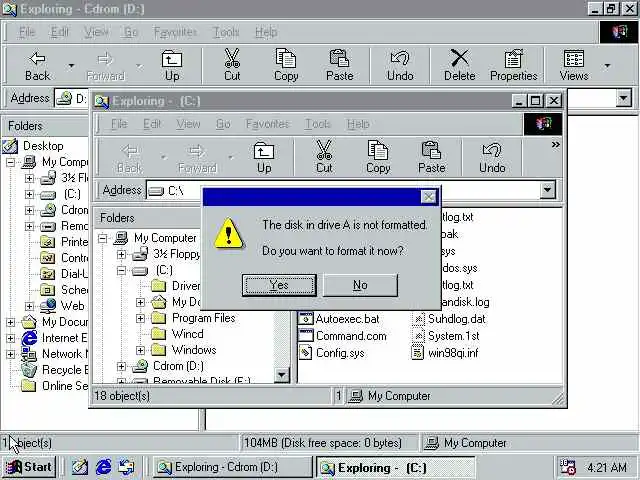Open Help menu in the C: window

358,124
